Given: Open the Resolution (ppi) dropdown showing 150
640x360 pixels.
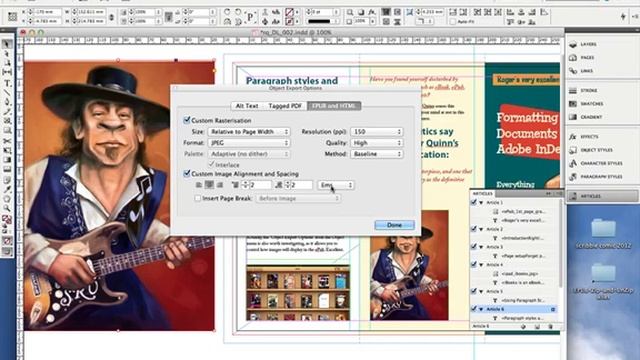Looking at the screenshot, I should 376,132.
